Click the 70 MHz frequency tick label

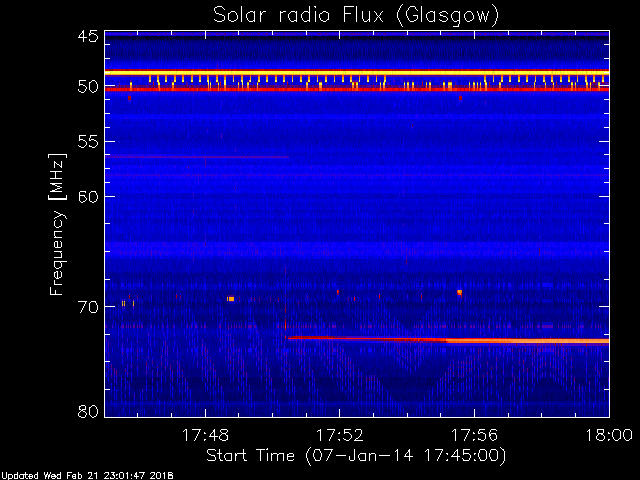(88, 307)
